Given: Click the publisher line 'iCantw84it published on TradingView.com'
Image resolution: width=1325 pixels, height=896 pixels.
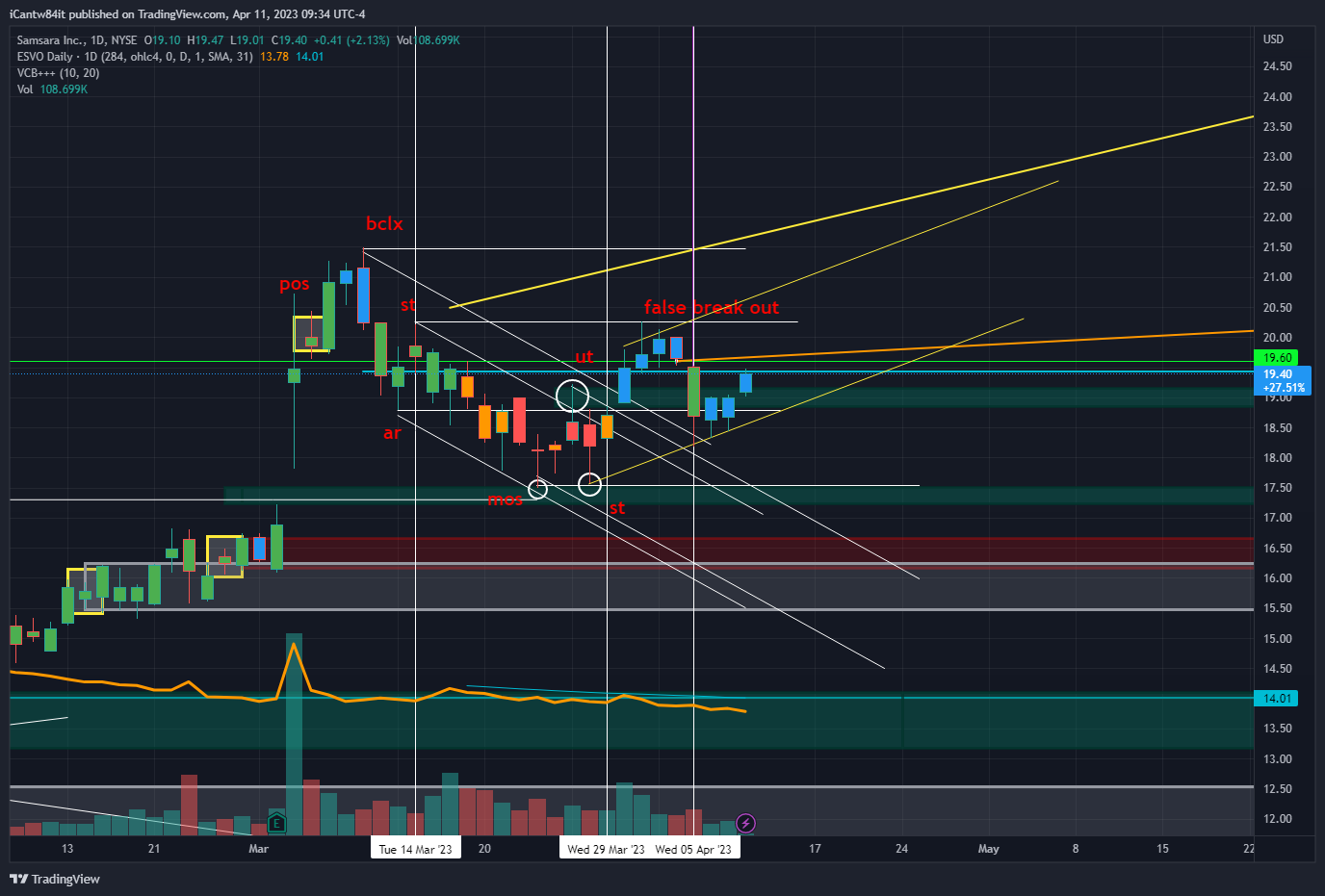Looking at the screenshot, I should click(117, 14).
